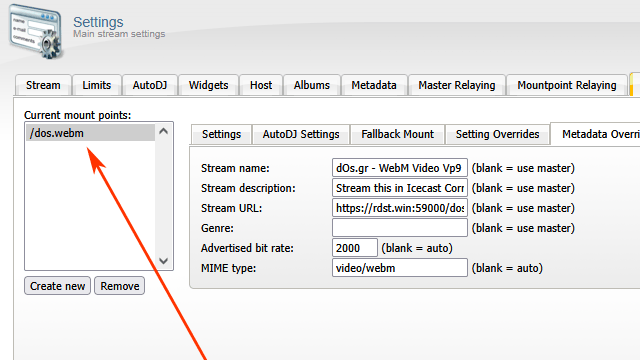This screenshot has width=640, height=360.
Task: Click the 'Stream name:' label
Action: (235, 168)
